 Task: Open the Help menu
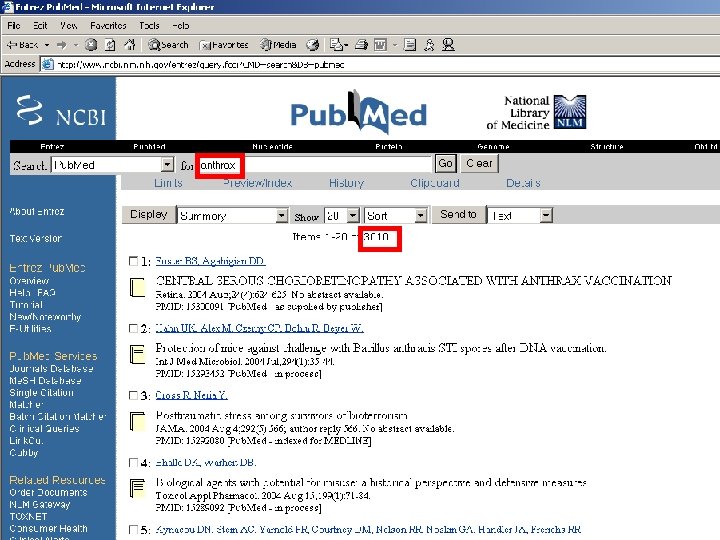click(x=180, y=26)
